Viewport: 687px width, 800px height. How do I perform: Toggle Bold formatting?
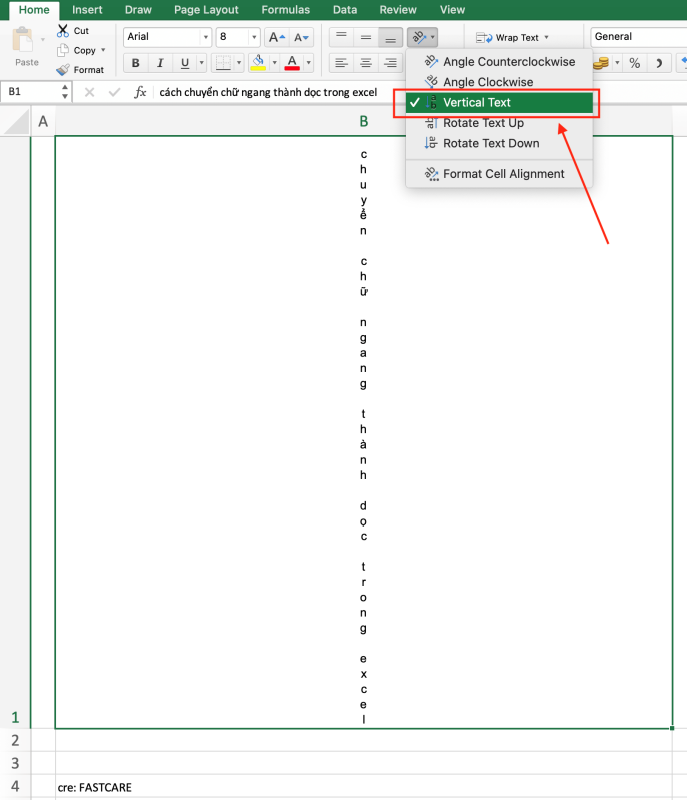click(x=136, y=63)
